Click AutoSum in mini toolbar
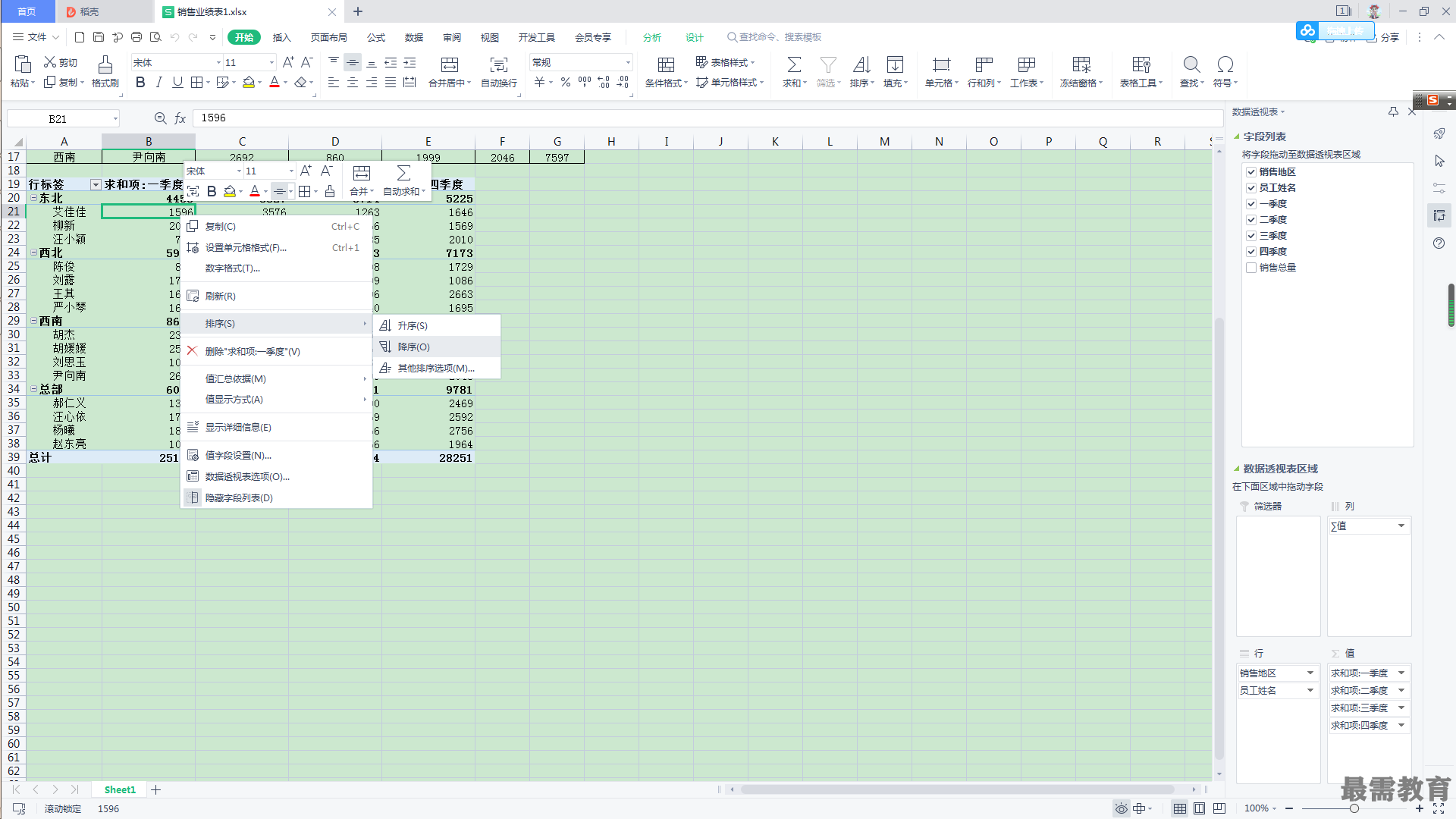The height and width of the screenshot is (819, 1456). 403,181
